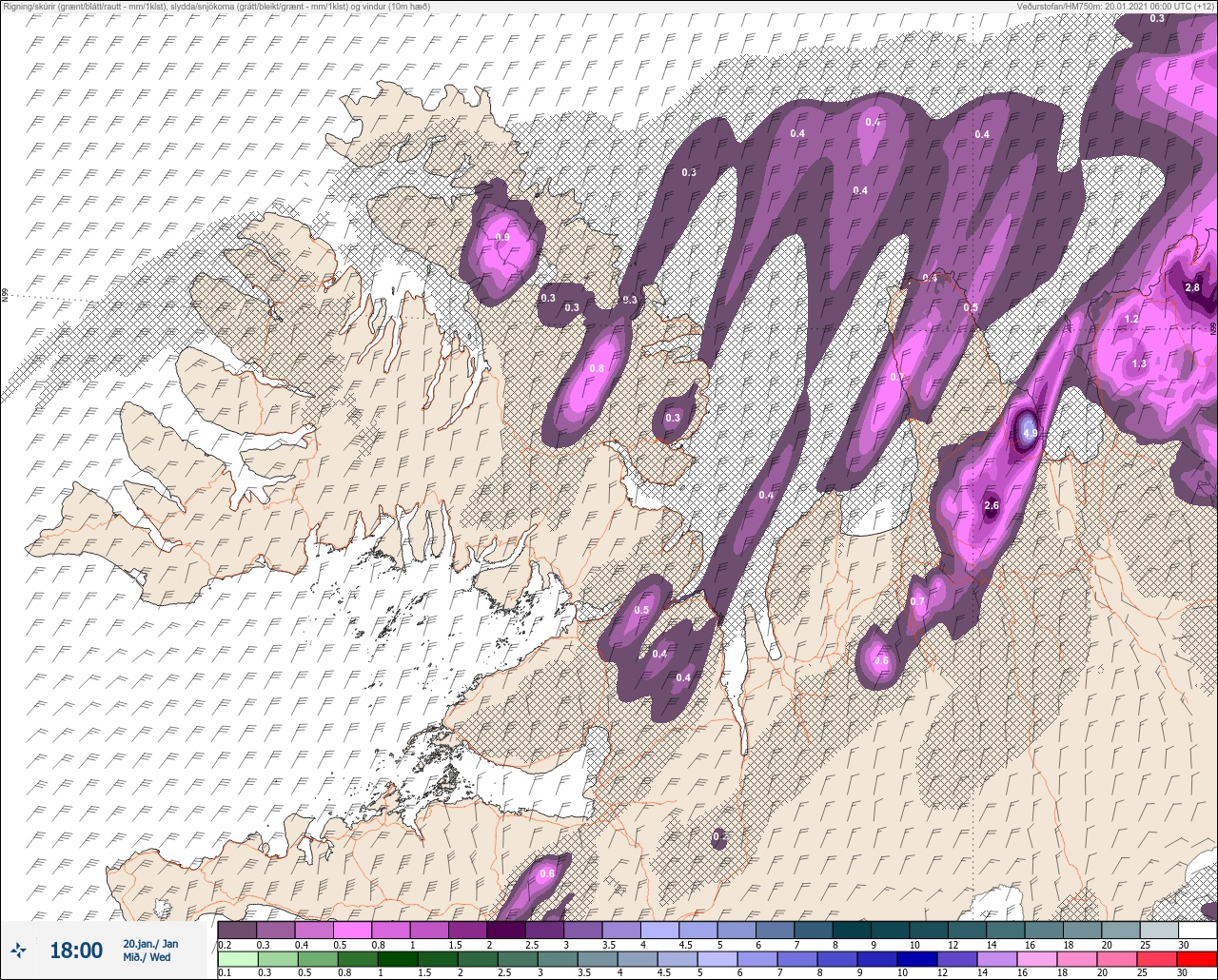Click the weekday label 'Mið./ Wed'
The image size is (1218, 980).
147,957
